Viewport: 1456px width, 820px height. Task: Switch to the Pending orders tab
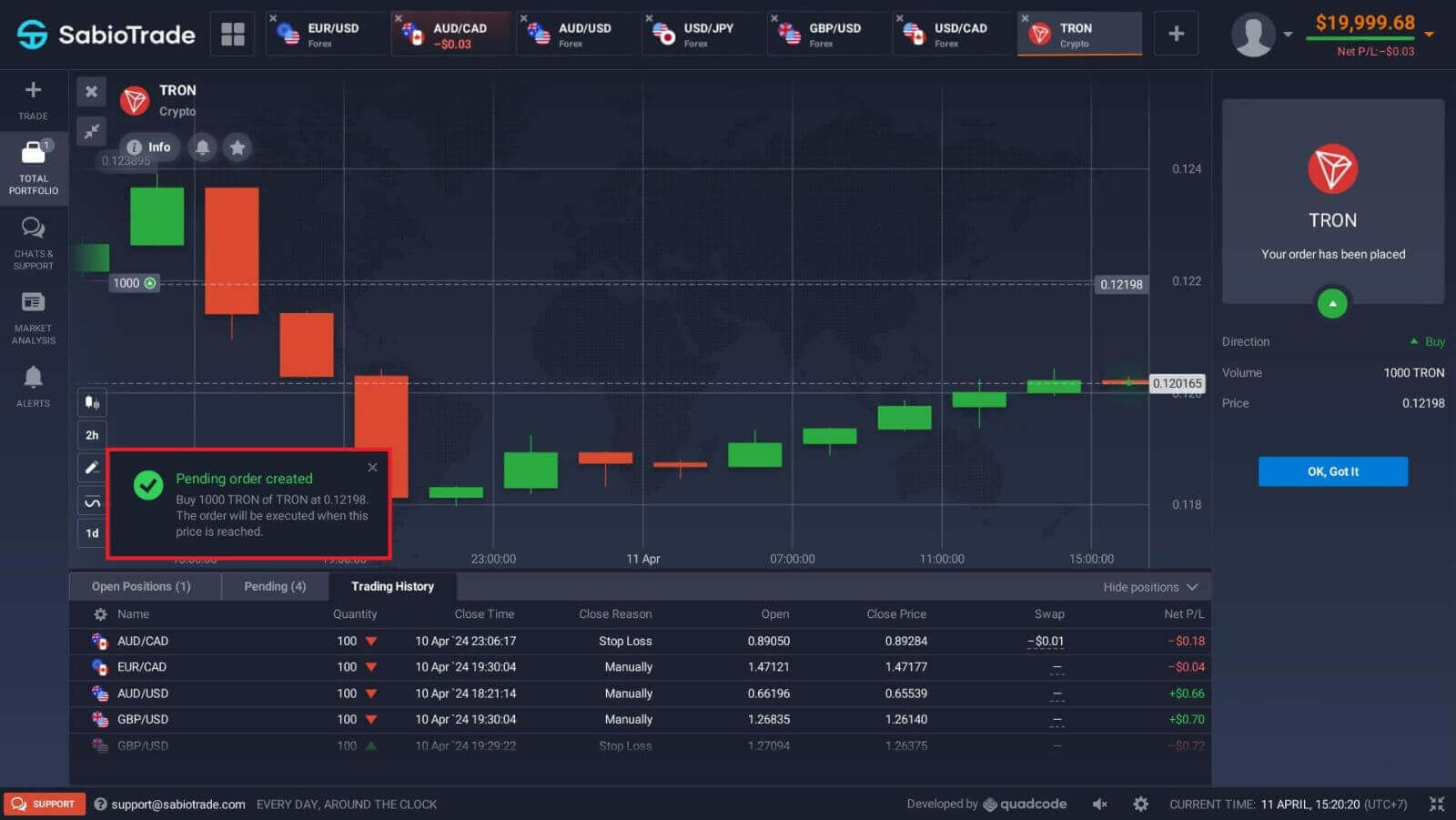274,586
